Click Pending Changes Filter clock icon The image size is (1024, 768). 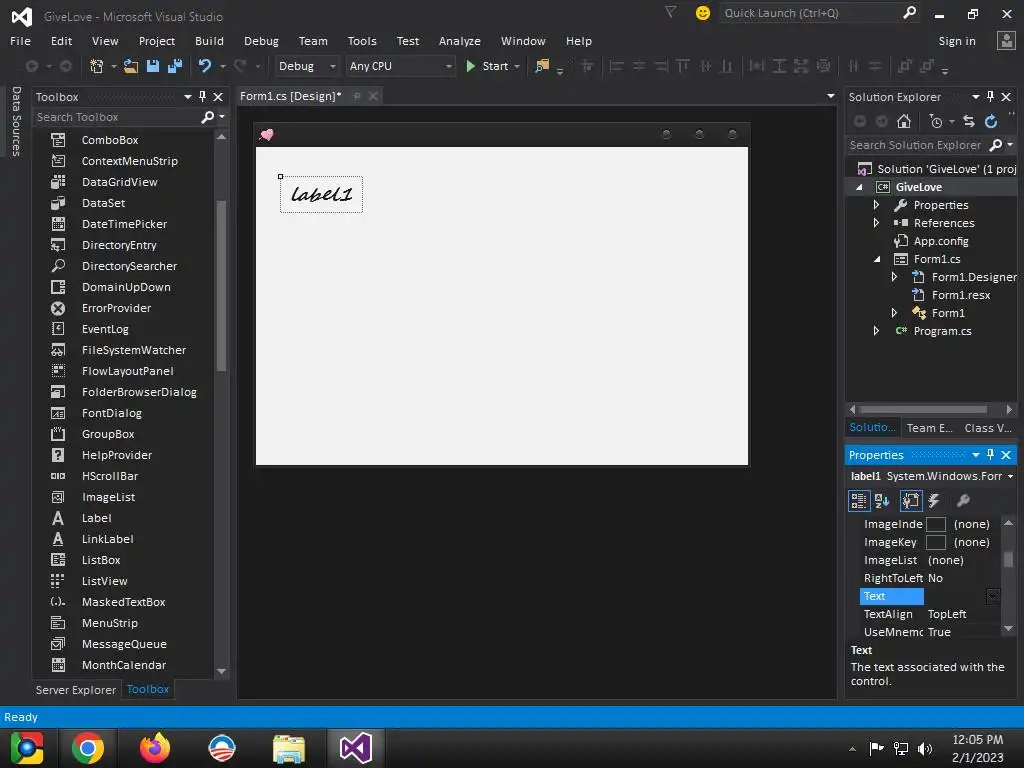point(936,121)
